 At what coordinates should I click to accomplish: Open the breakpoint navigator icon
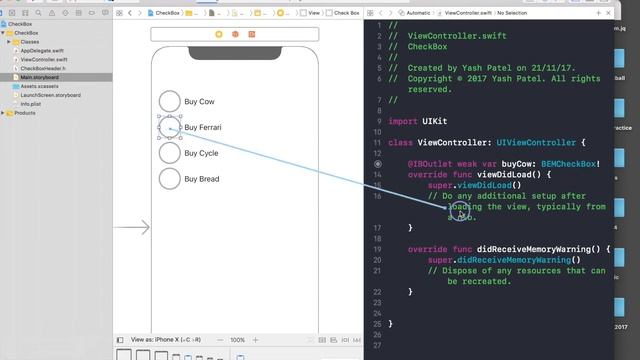(x=92, y=13)
